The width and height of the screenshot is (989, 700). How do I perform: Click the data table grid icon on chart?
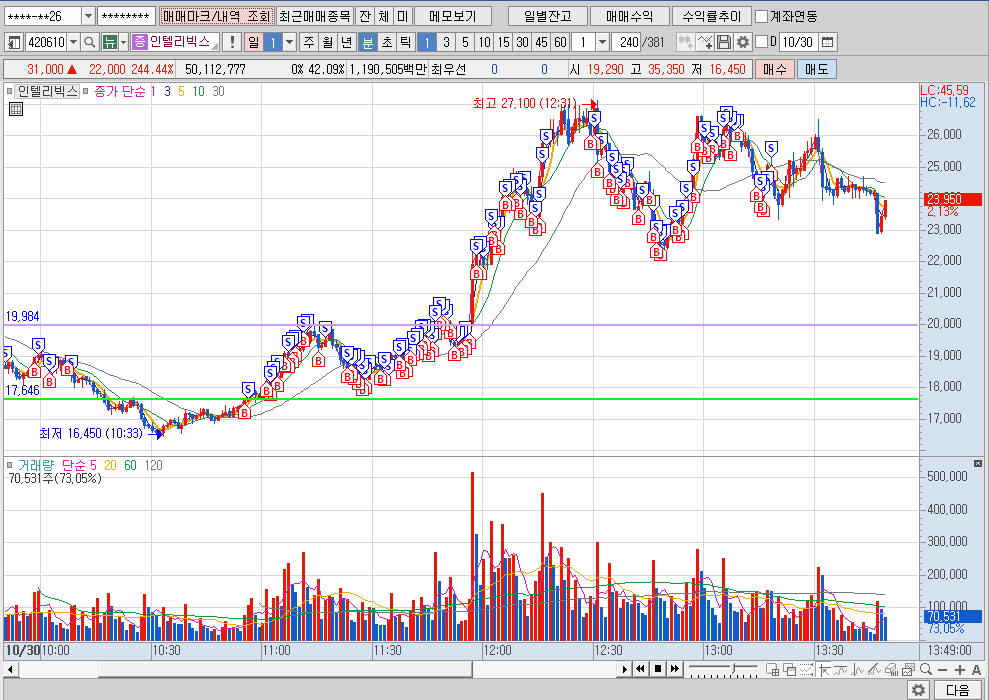16,109
